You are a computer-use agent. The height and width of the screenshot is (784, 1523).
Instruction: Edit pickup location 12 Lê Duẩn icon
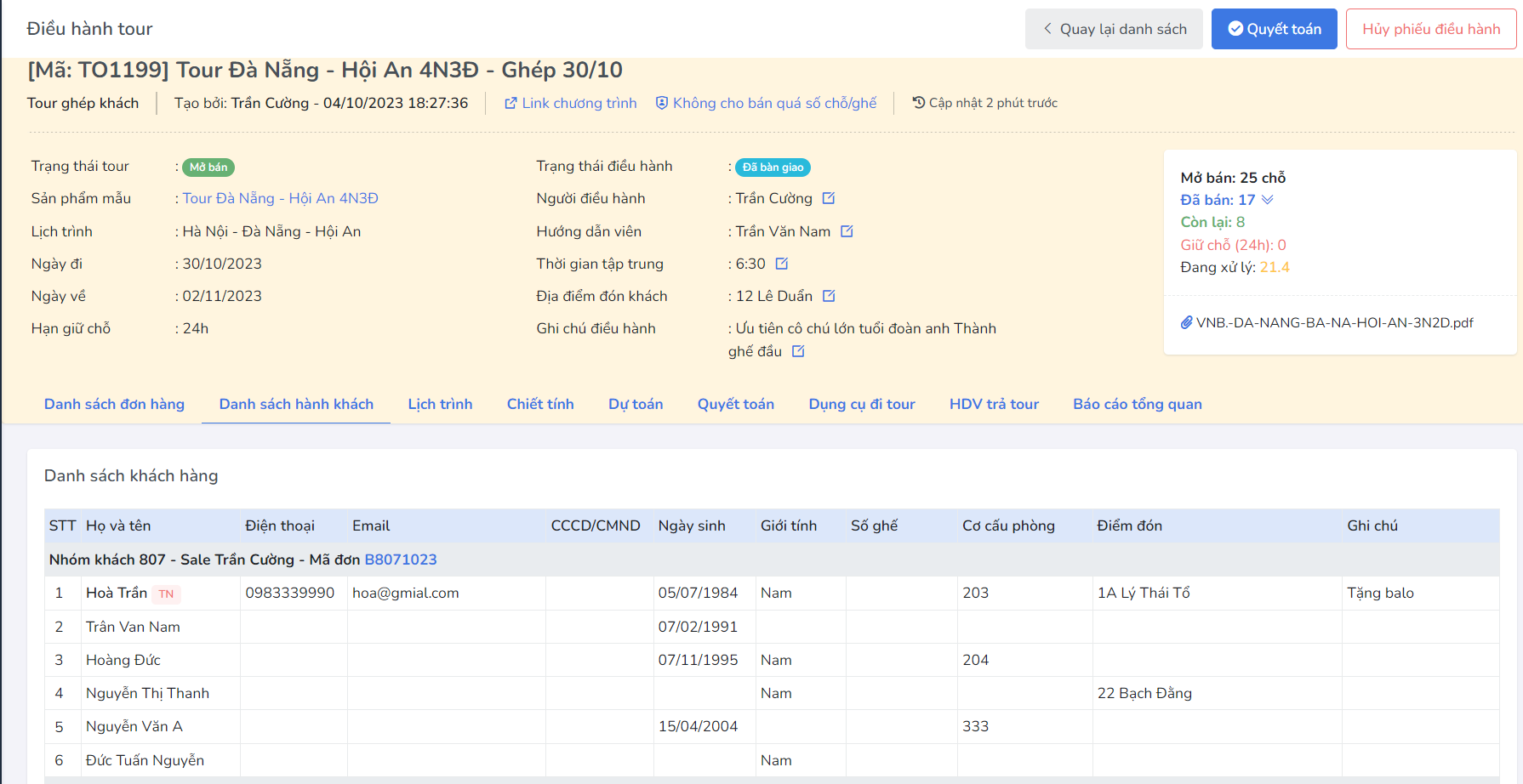[x=829, y=296]
